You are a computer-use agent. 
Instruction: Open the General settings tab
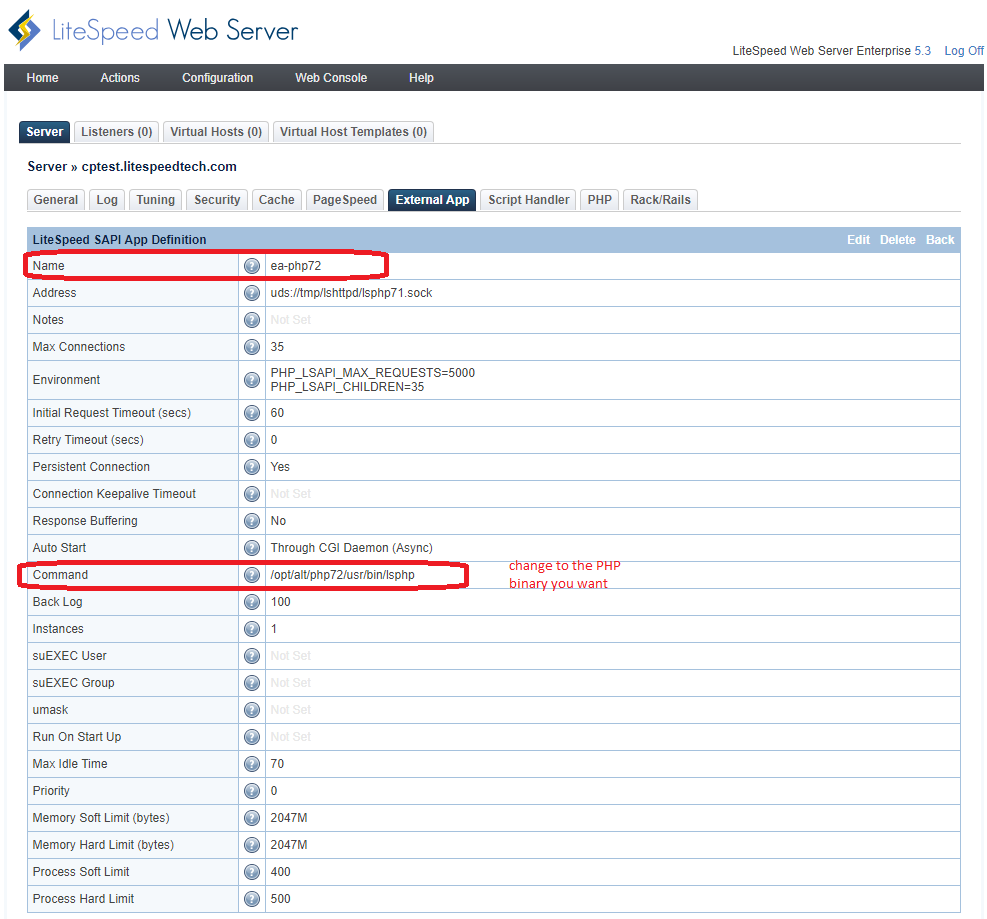56,200
